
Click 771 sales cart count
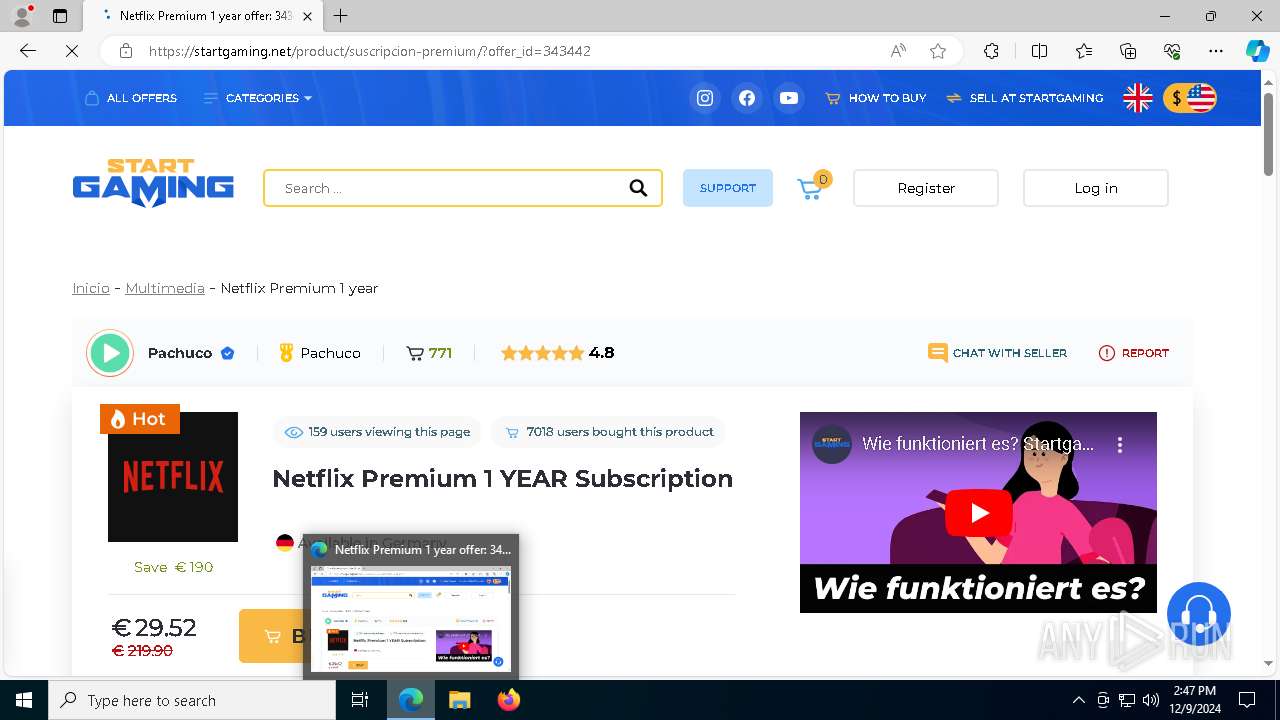click(x=429, y=353)
